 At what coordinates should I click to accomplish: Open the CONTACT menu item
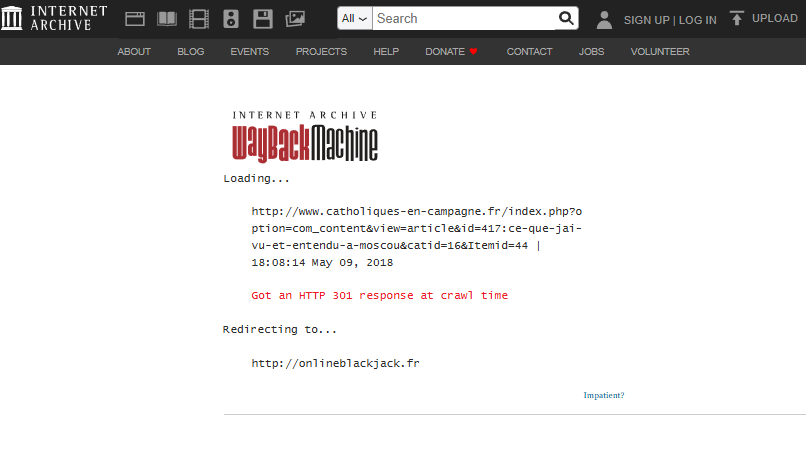tap(529, 51)
